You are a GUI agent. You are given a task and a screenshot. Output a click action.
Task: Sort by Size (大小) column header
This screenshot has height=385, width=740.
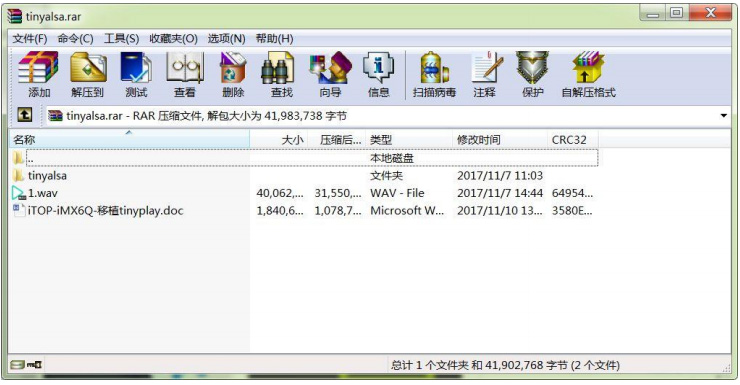coord(278,140)
